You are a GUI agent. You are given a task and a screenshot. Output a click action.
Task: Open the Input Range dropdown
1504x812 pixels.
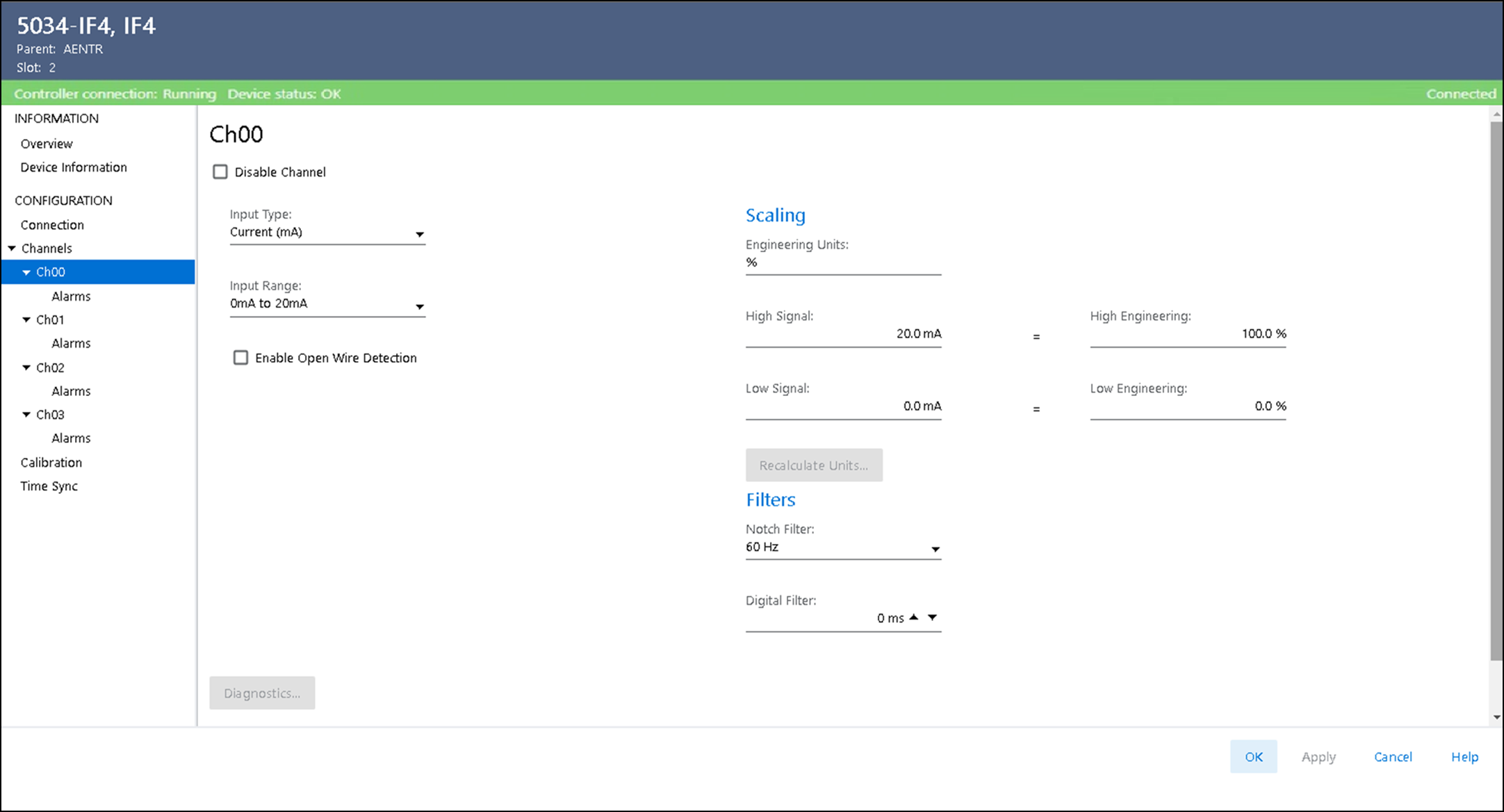coord(420,306)
